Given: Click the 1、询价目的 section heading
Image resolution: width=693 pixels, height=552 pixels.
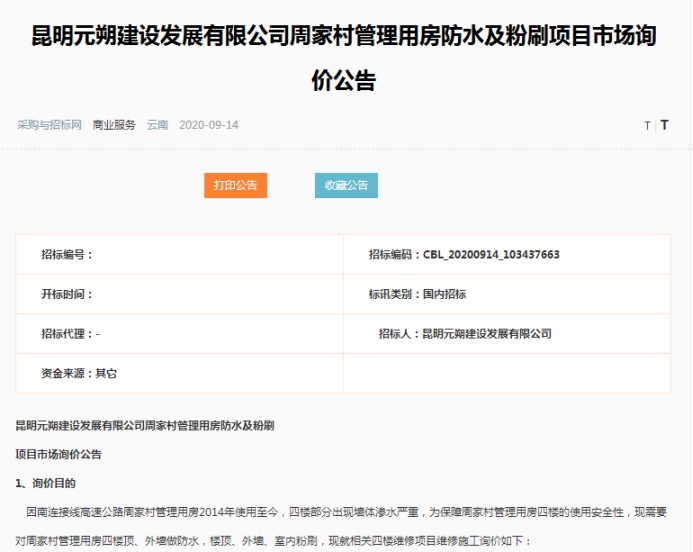Looking at the screenshot, I should pyautogui.click(x=46, y=483).
